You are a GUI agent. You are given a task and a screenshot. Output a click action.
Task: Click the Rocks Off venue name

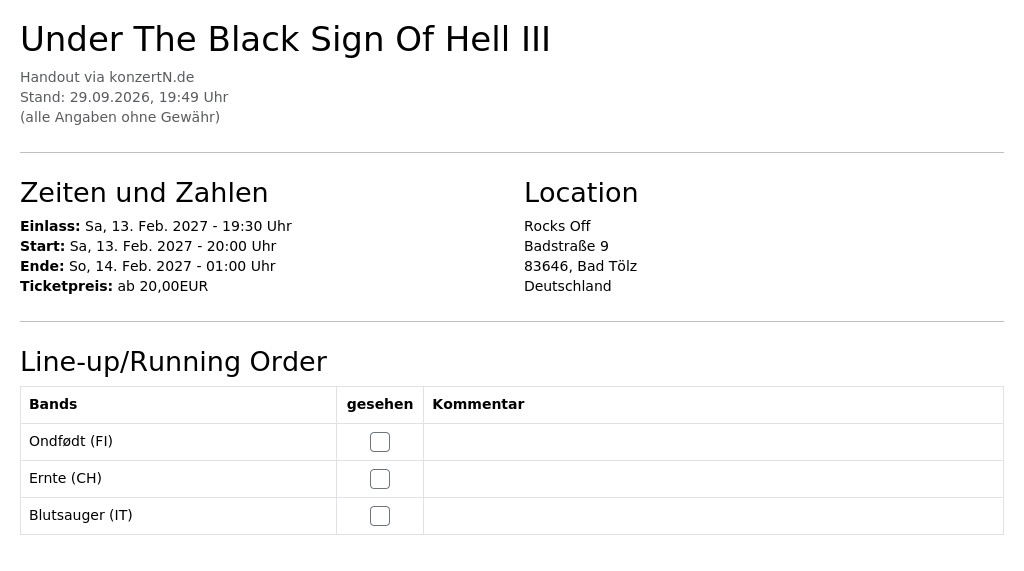click(x=557, y=226)
